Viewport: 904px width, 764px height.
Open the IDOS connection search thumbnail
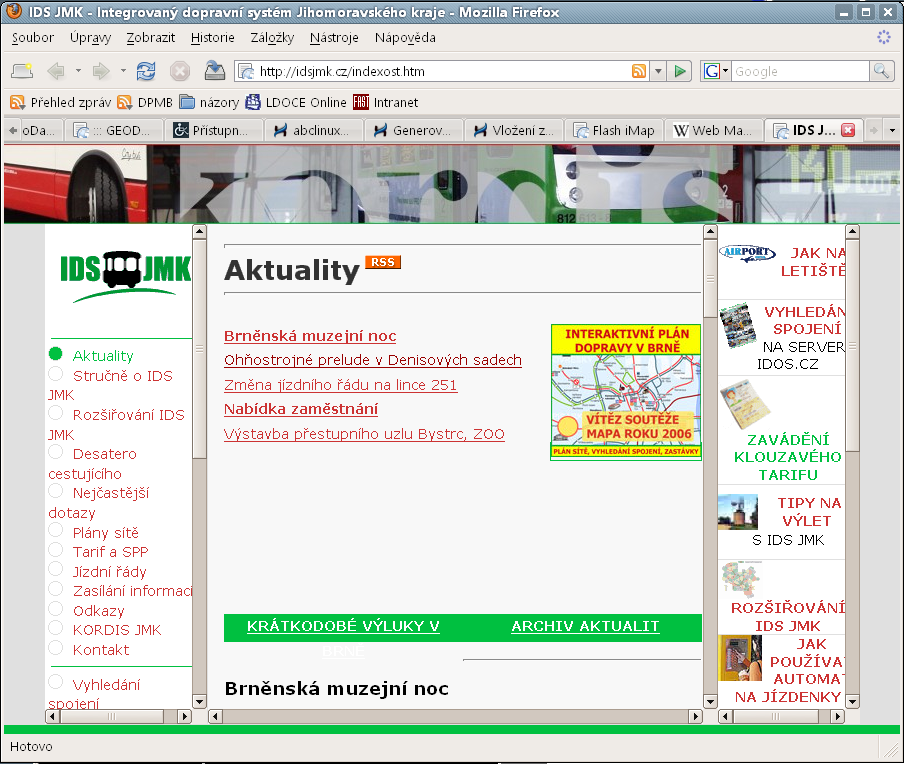click(738, 325)
